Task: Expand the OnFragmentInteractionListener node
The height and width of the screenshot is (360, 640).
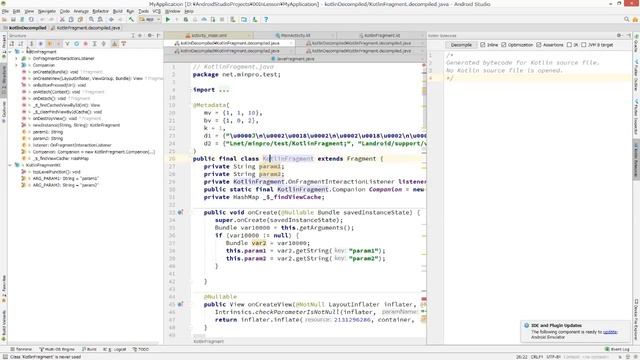Action: point(17,58)
